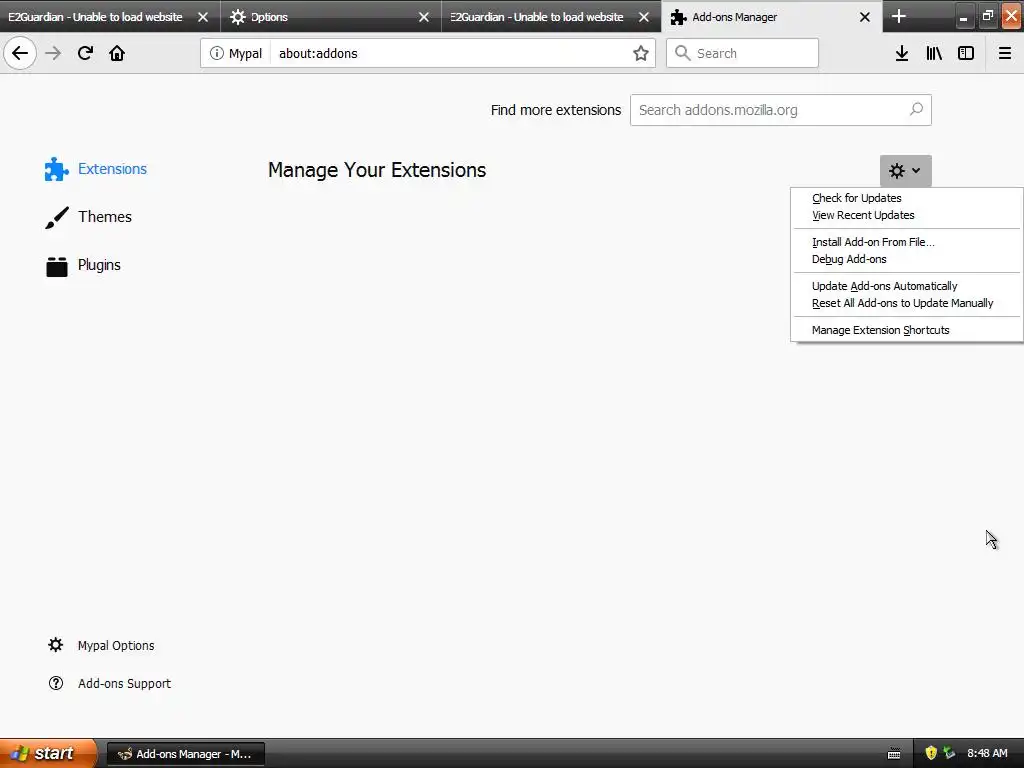Open the Windows start menu
Image resolution: width=1024 pixels, height=768 pixels.
click(48, 753)
